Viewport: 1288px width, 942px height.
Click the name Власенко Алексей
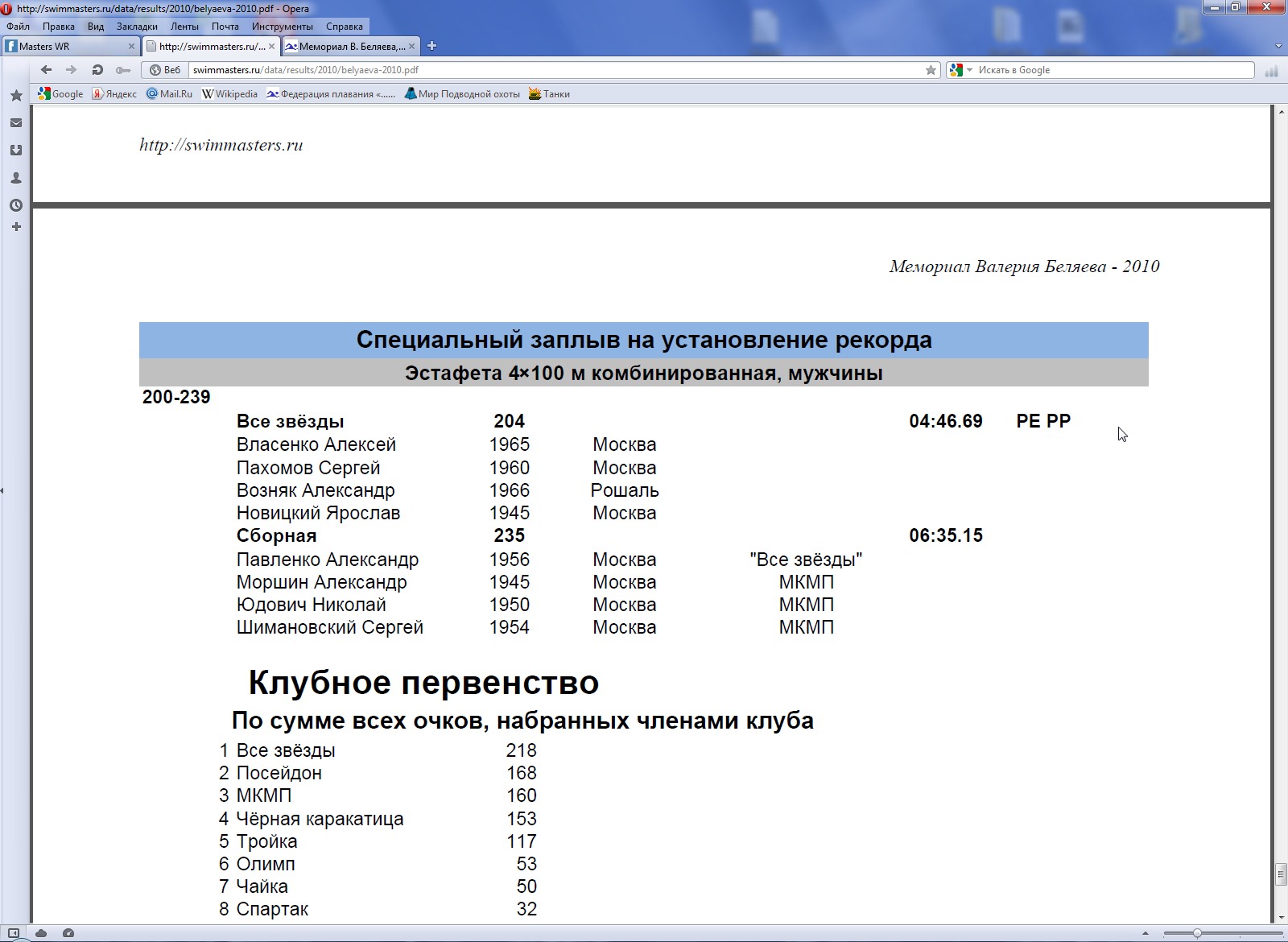pos(316,444)
